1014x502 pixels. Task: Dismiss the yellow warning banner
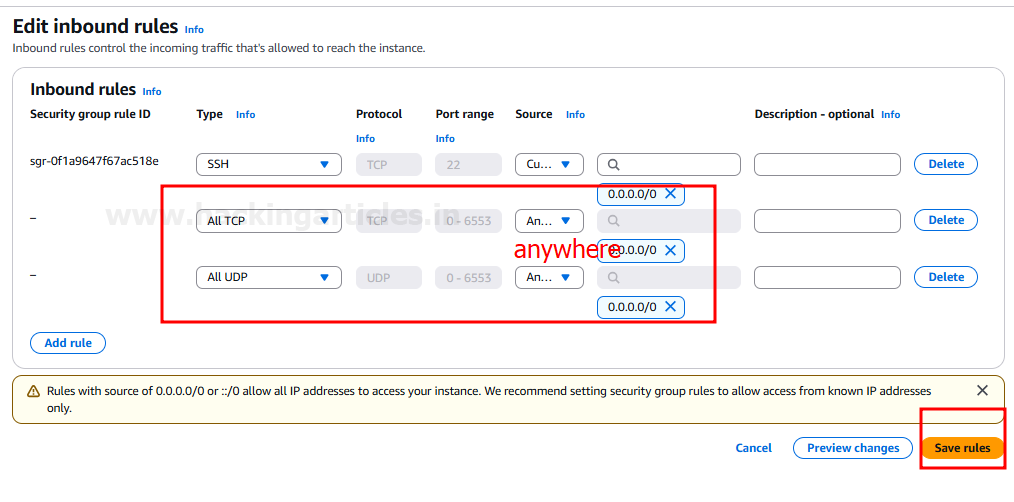click(982, 390)
